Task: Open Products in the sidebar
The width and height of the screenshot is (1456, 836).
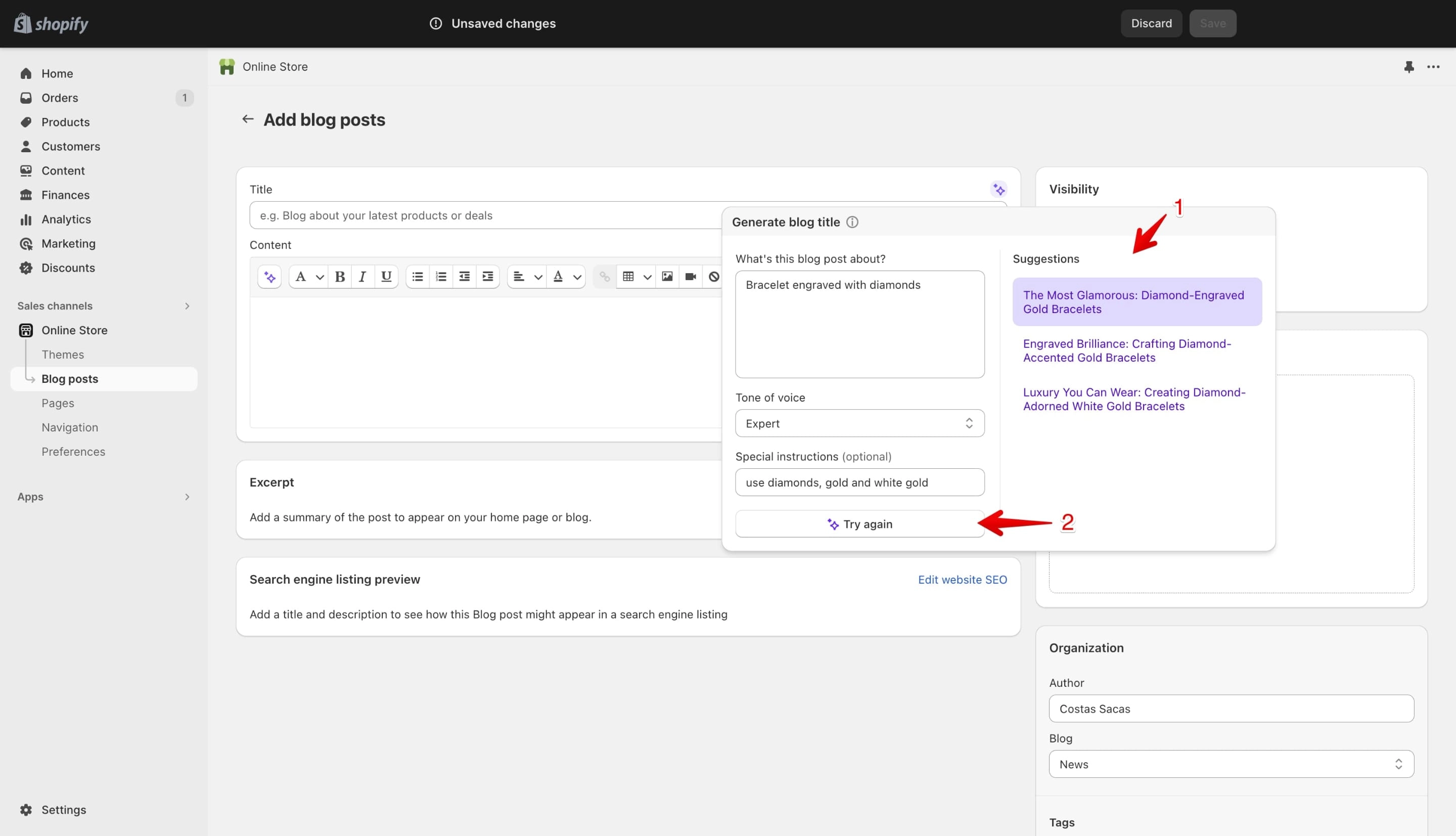Action: [104, 122]
